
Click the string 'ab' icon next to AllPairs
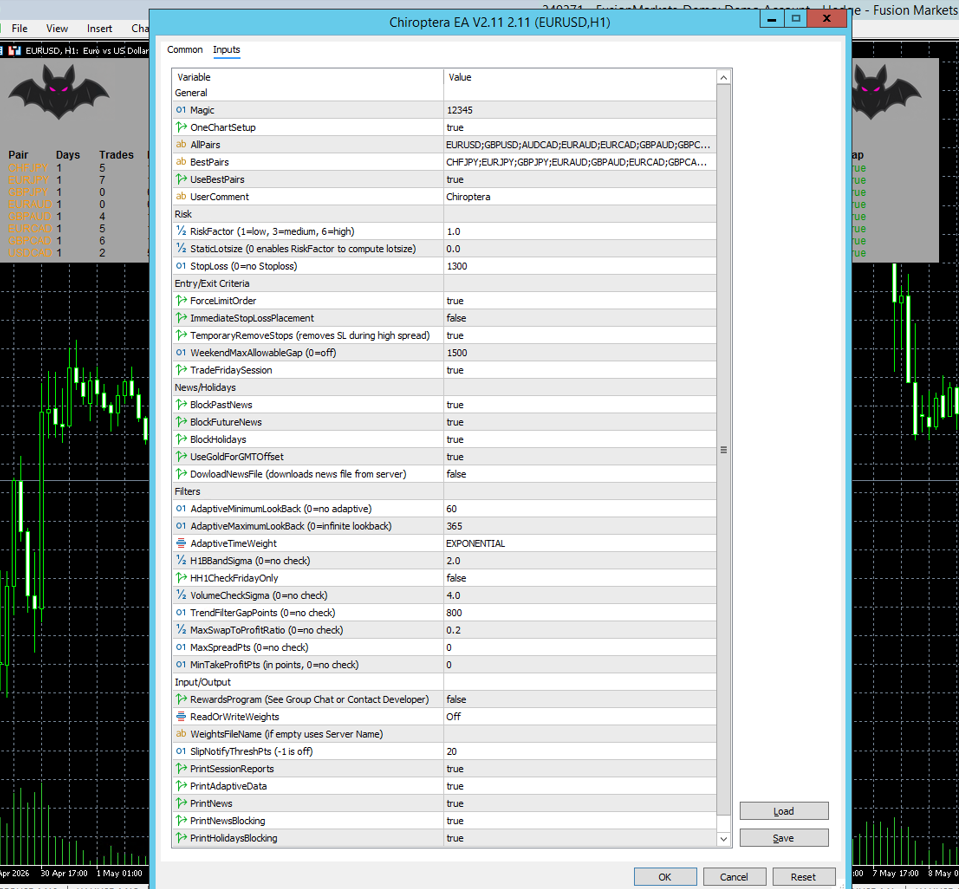point(180,144)
